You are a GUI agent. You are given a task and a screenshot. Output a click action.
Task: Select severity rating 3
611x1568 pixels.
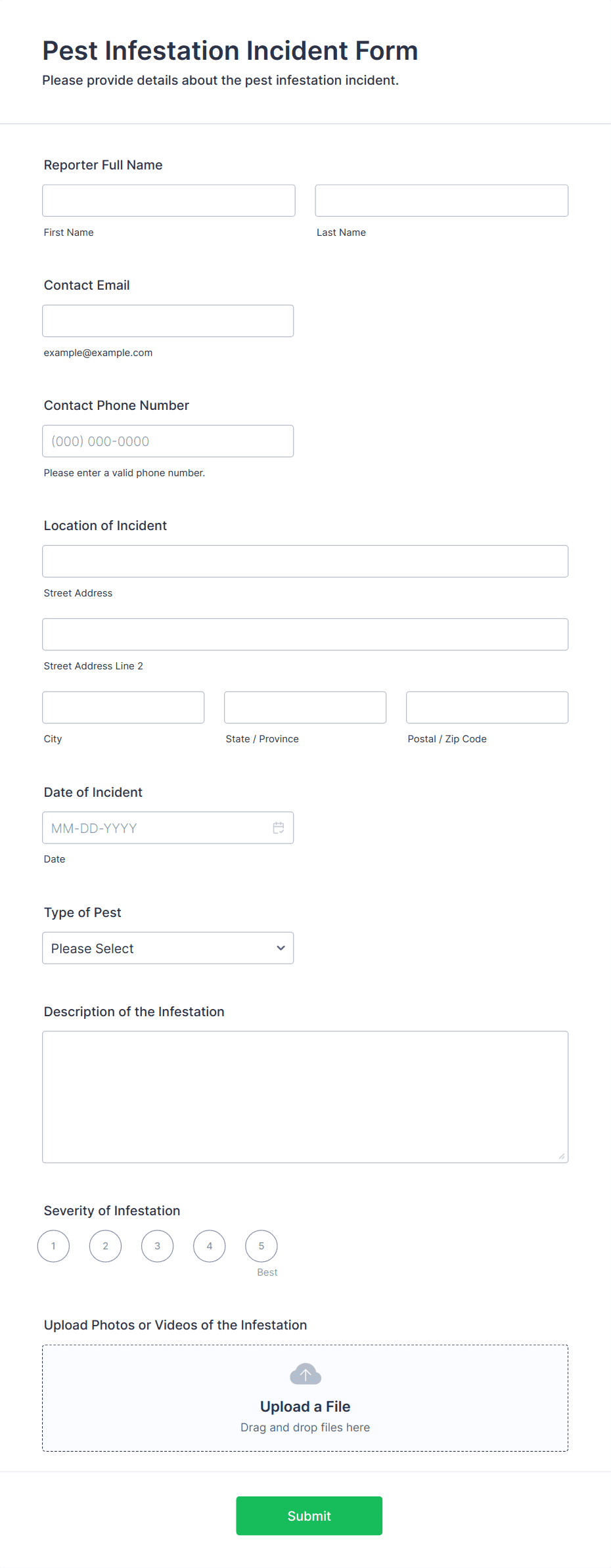158,1246
